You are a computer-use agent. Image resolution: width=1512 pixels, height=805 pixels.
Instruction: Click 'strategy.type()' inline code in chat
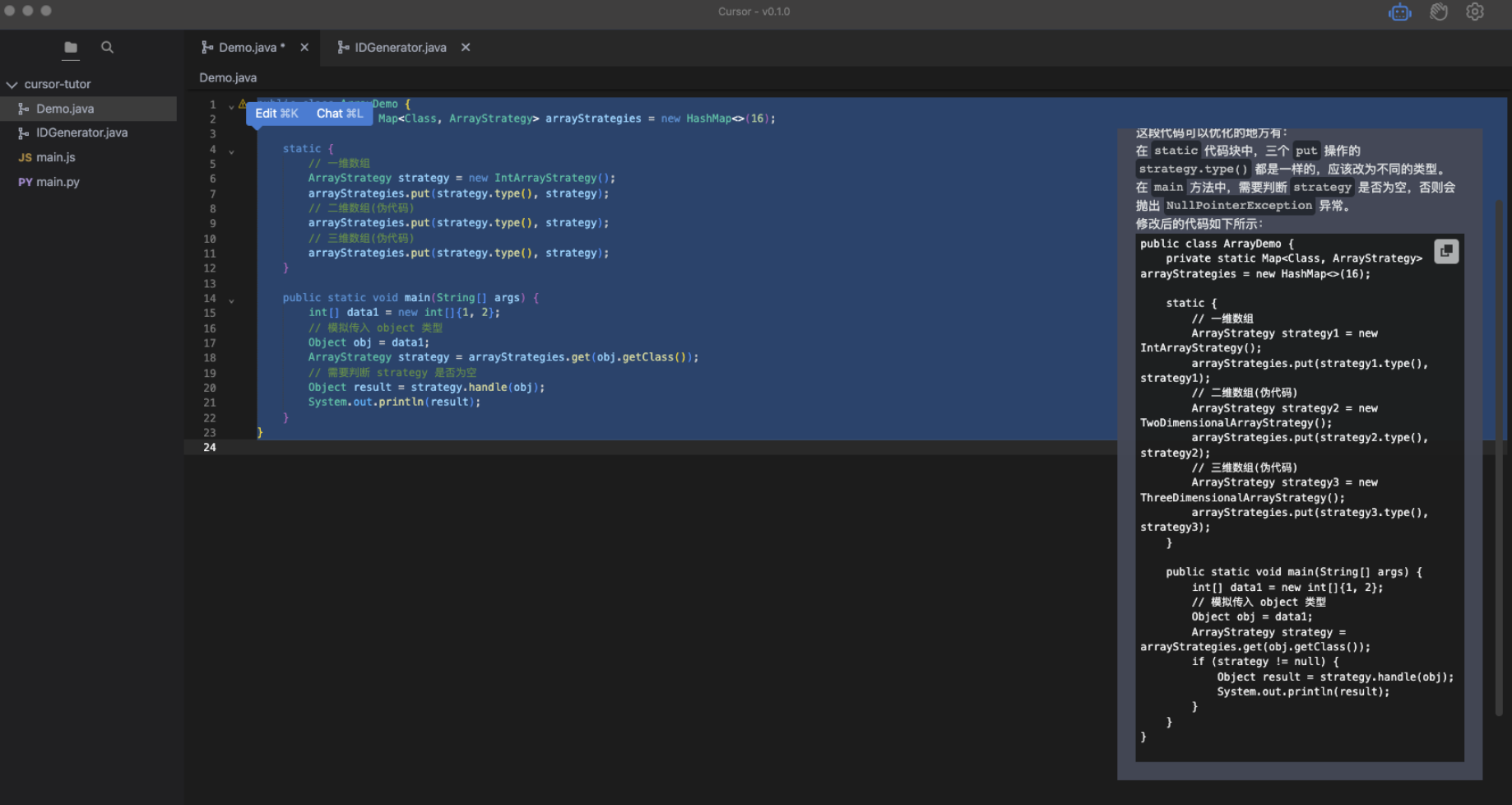1193,169
